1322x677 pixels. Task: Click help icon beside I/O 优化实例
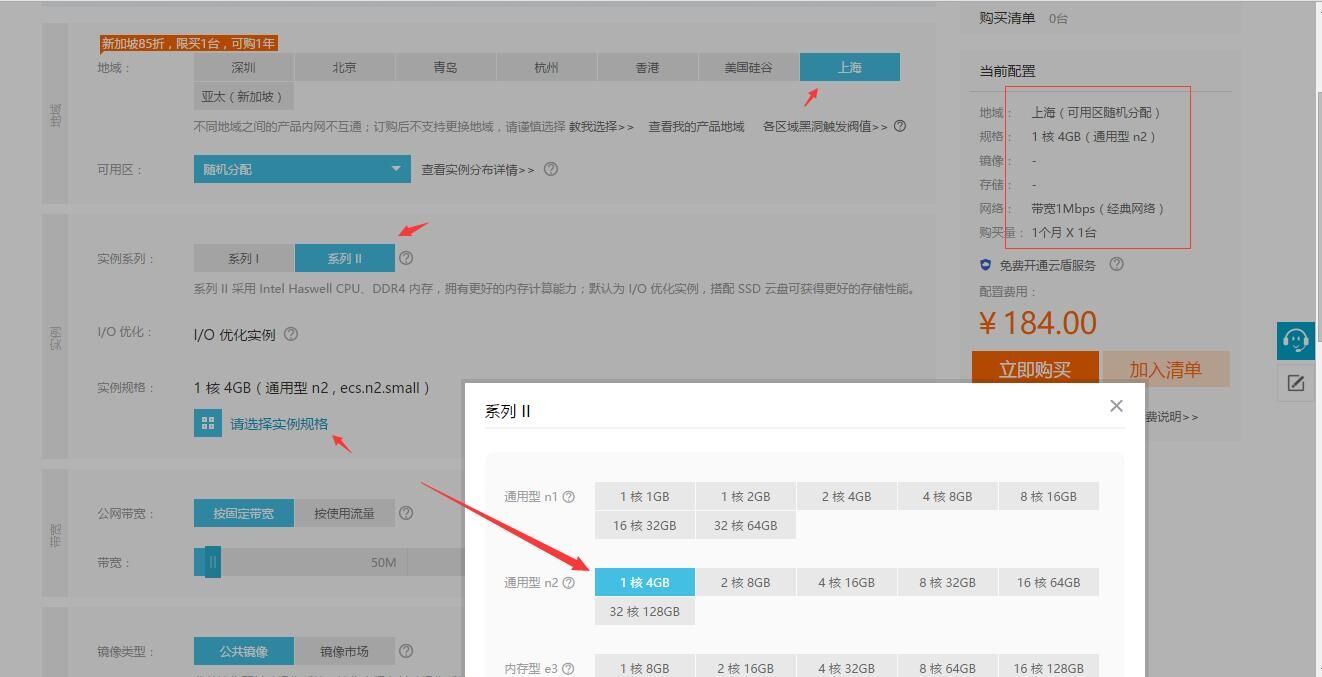(291, 335)
